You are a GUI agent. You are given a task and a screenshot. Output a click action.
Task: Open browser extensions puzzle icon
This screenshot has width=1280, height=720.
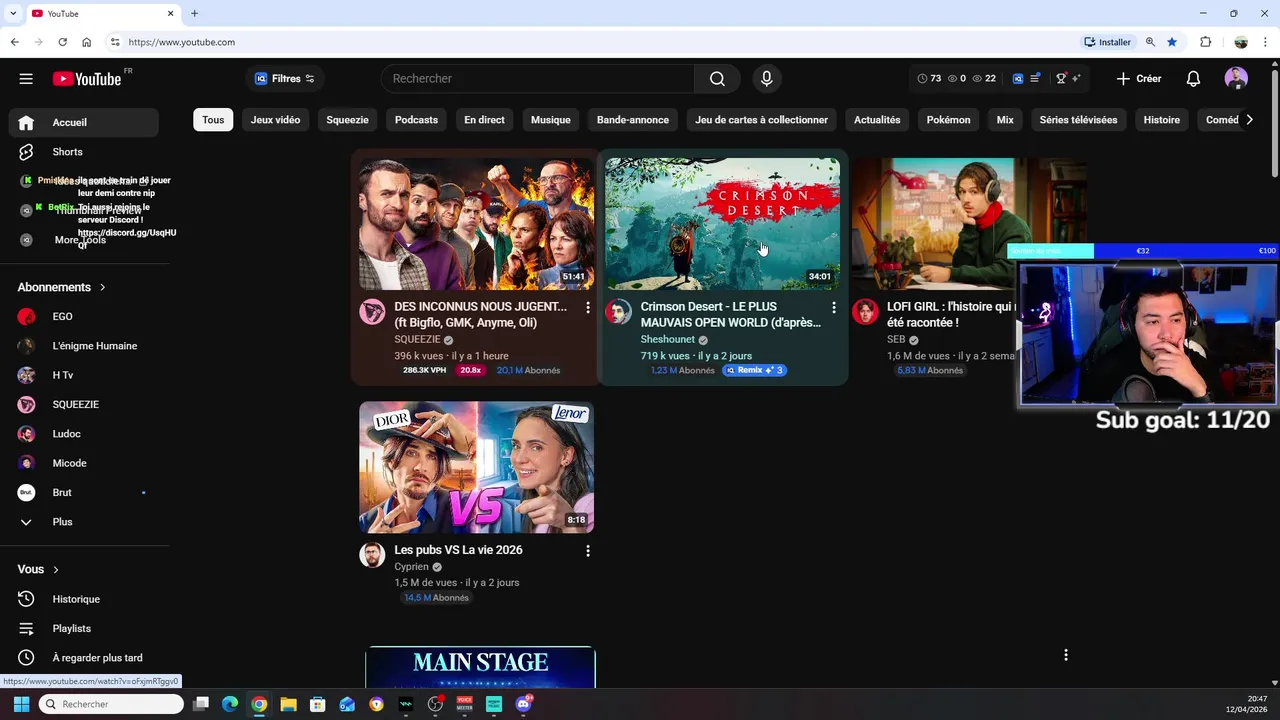(x=1205, y=42)
